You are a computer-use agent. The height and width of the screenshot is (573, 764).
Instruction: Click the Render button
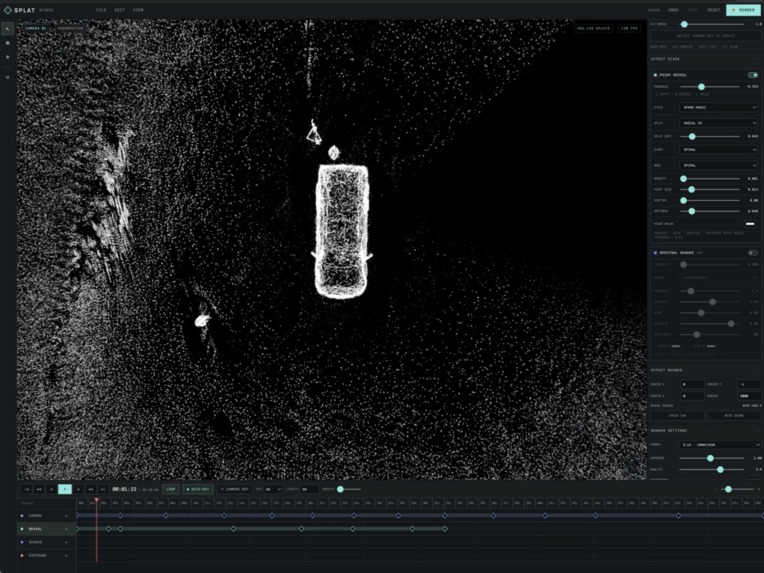tap(743, 10)
